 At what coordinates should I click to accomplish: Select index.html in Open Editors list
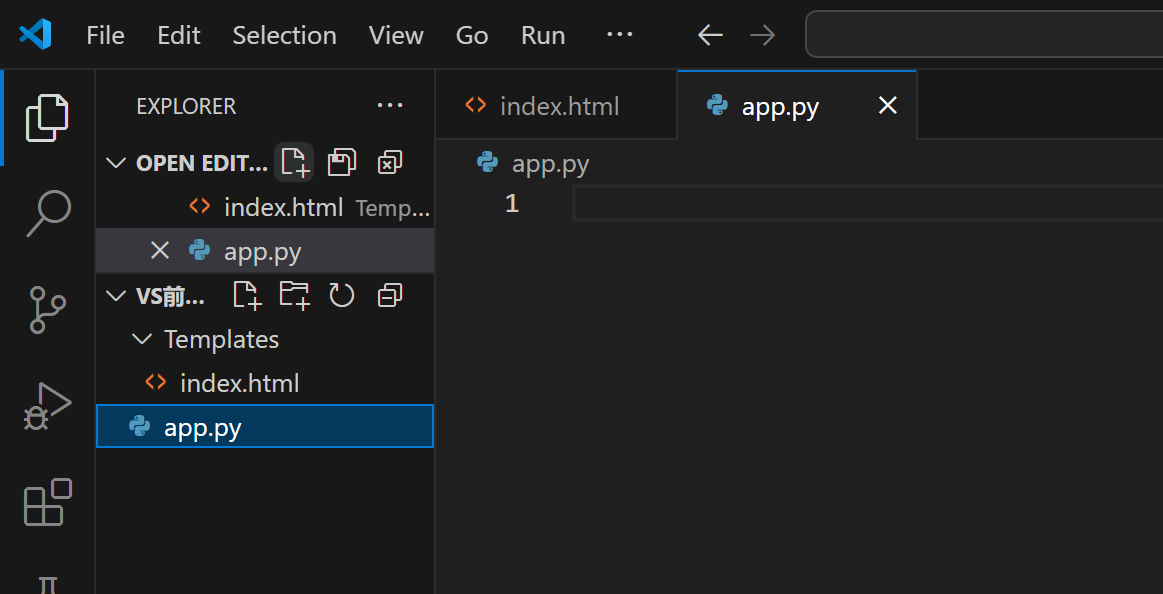[x=265, y=207]
